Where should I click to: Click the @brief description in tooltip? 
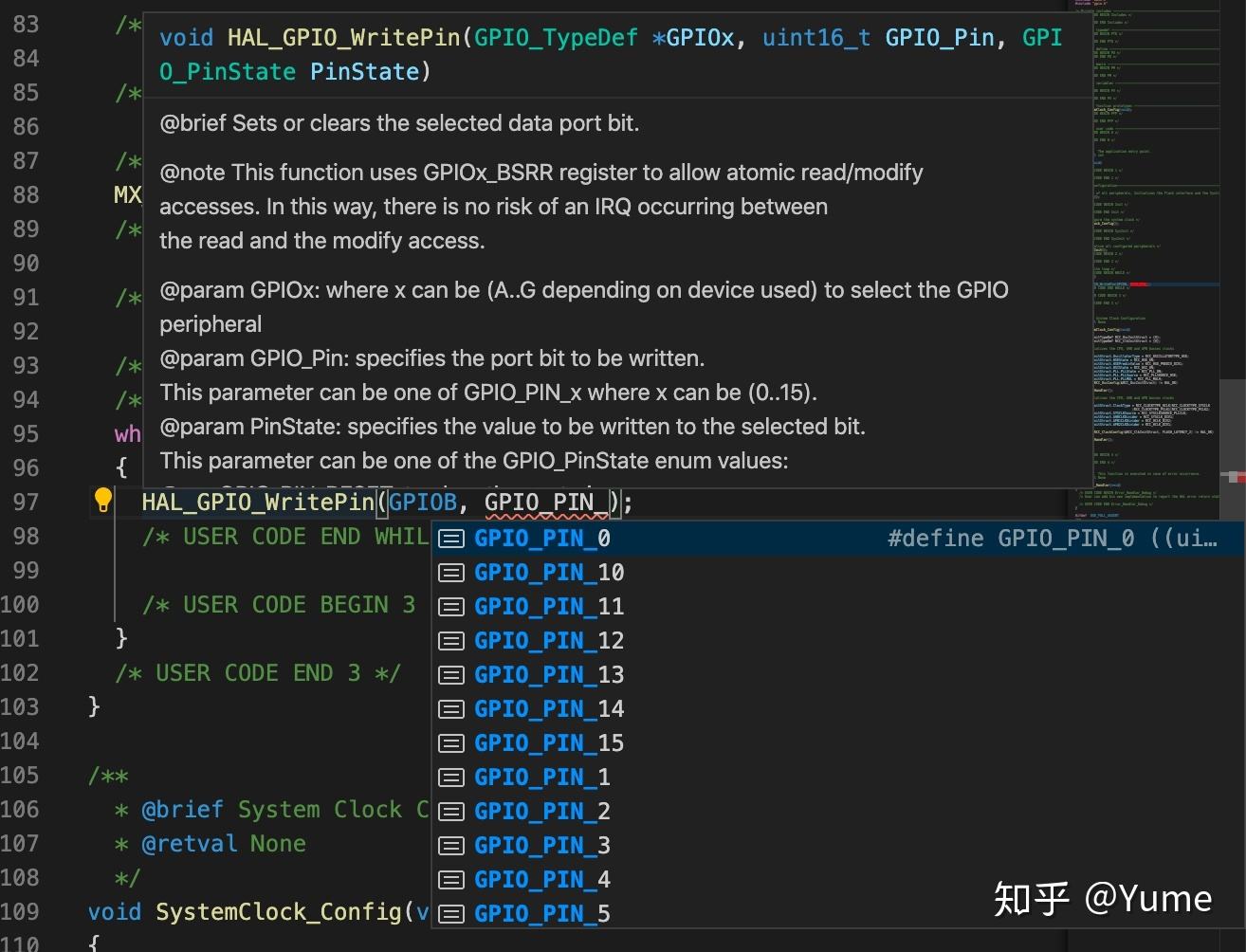[399, 123]
